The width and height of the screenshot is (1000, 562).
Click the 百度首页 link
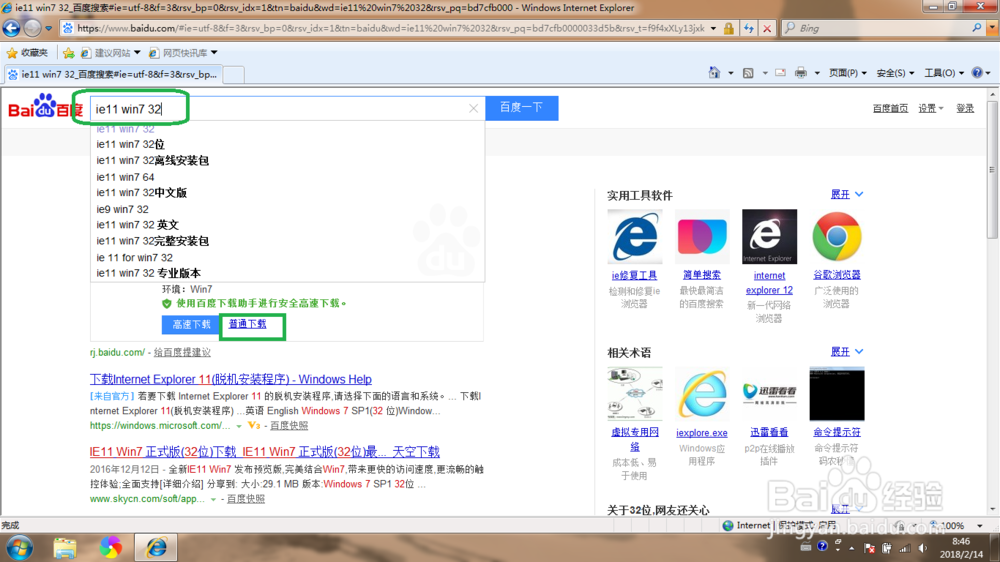890,108
